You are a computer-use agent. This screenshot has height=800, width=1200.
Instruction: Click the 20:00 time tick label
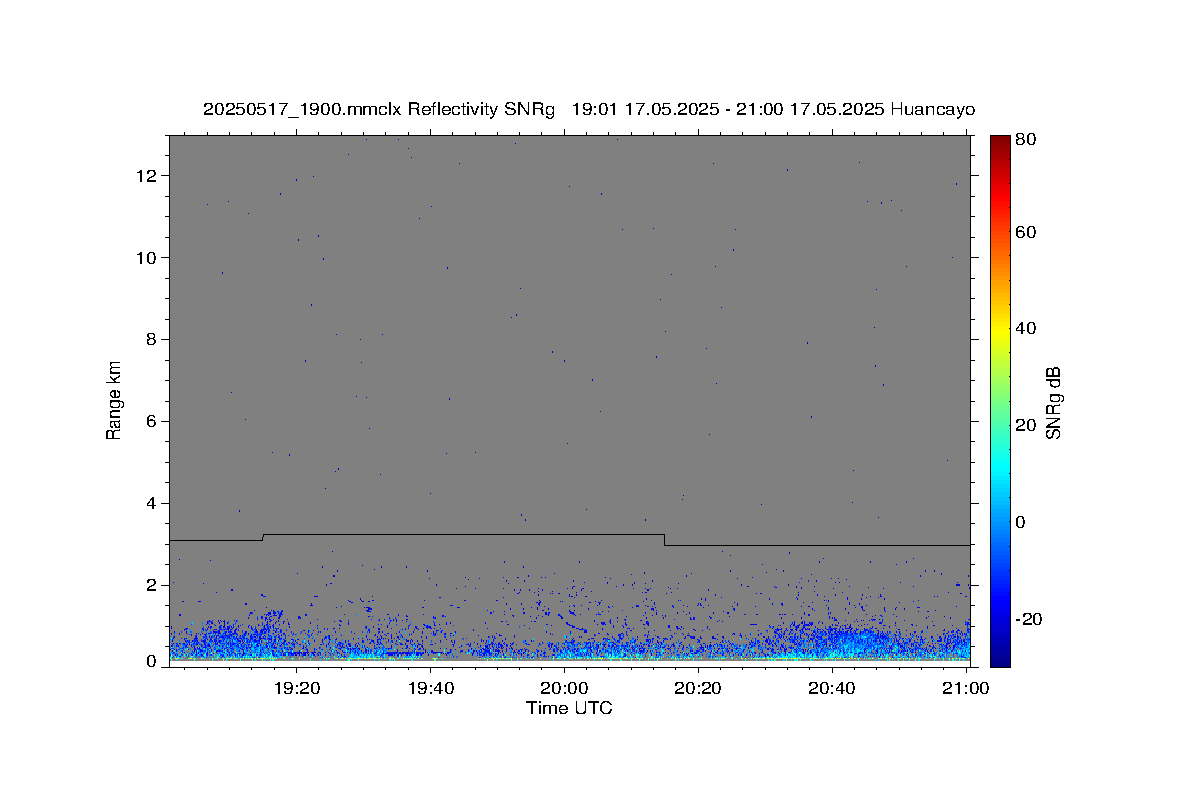(x=564, y=688)
